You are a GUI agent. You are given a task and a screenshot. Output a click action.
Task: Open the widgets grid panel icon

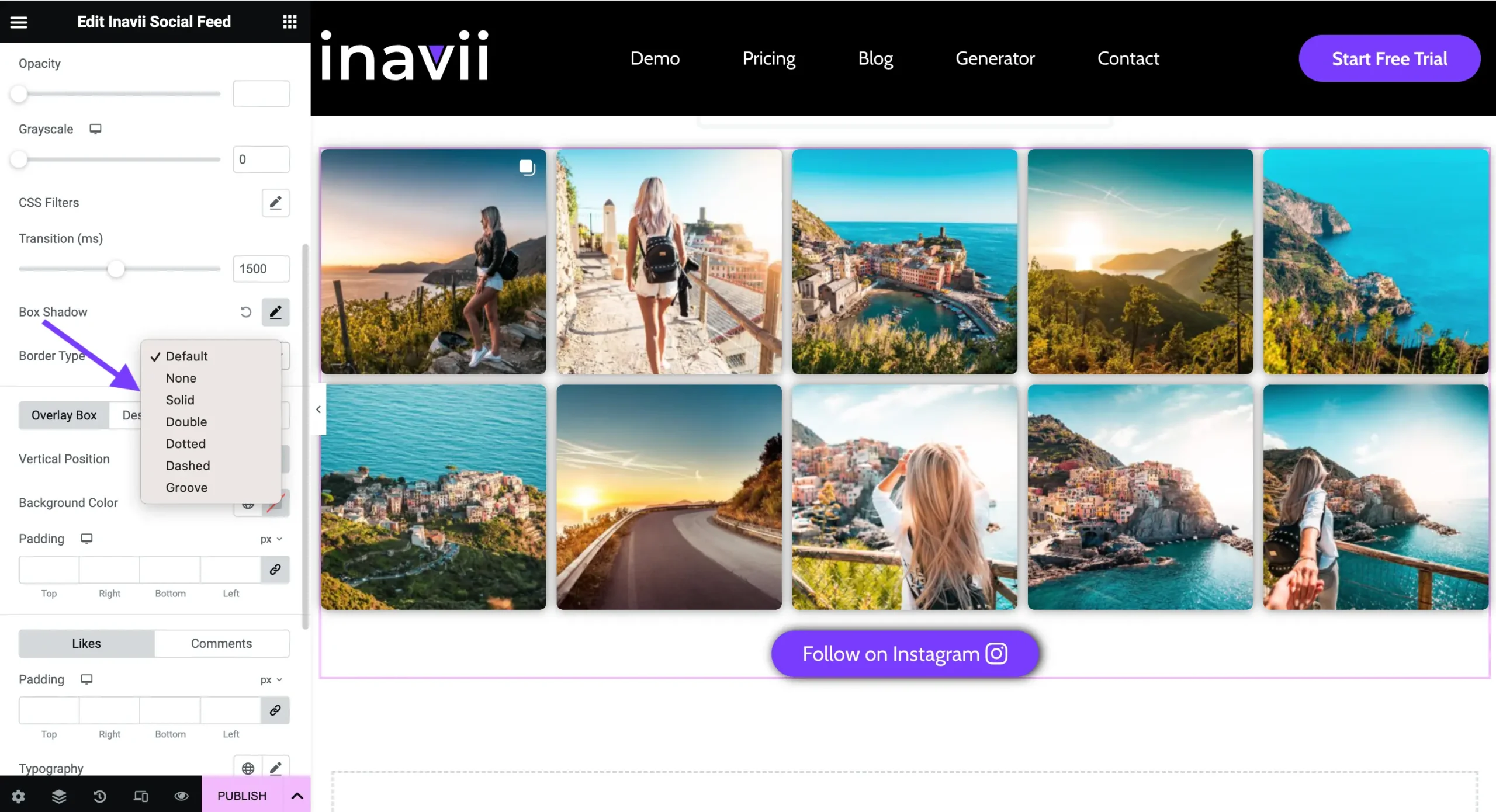click(290, 22)
